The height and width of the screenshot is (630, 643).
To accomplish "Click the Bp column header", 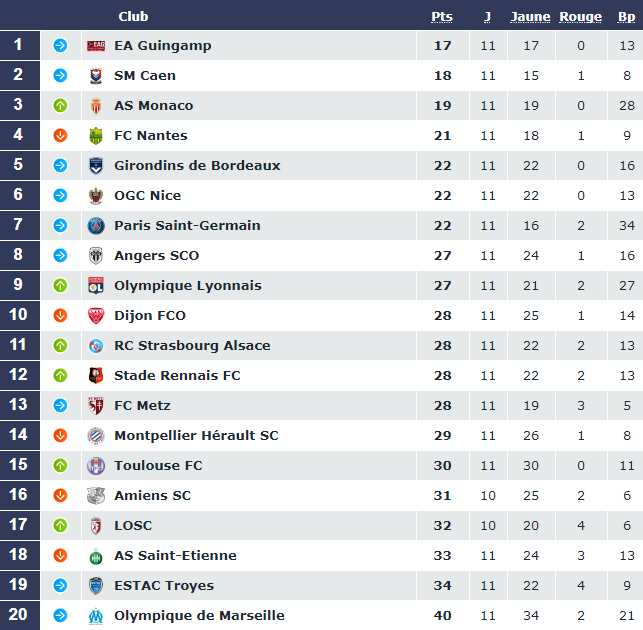I will point(626,16).
